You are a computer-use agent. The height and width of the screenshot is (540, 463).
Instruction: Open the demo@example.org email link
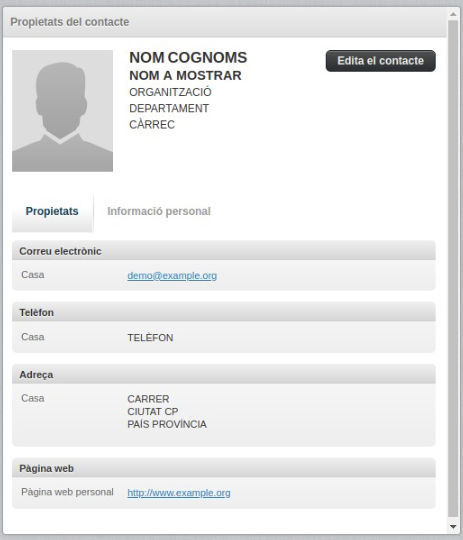click(x=172, y=276)
